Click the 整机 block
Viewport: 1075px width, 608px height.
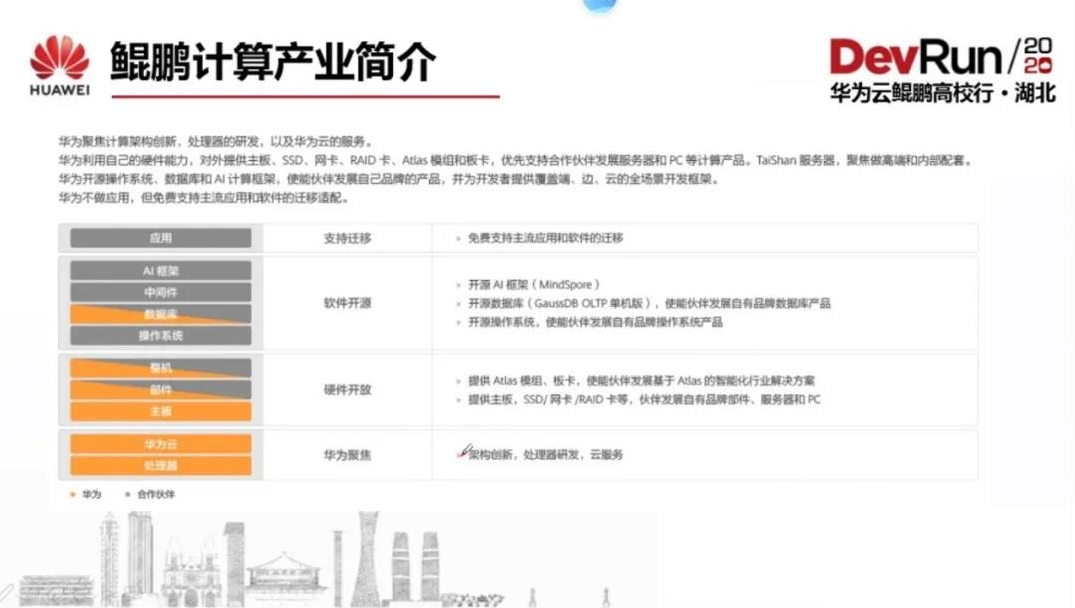click(x=160, y=368)
